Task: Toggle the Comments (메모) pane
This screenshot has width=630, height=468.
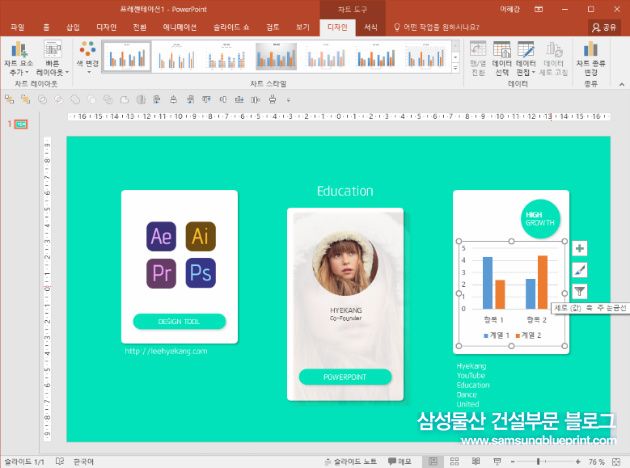Action: pyautogui.click(x=399, y=462)
